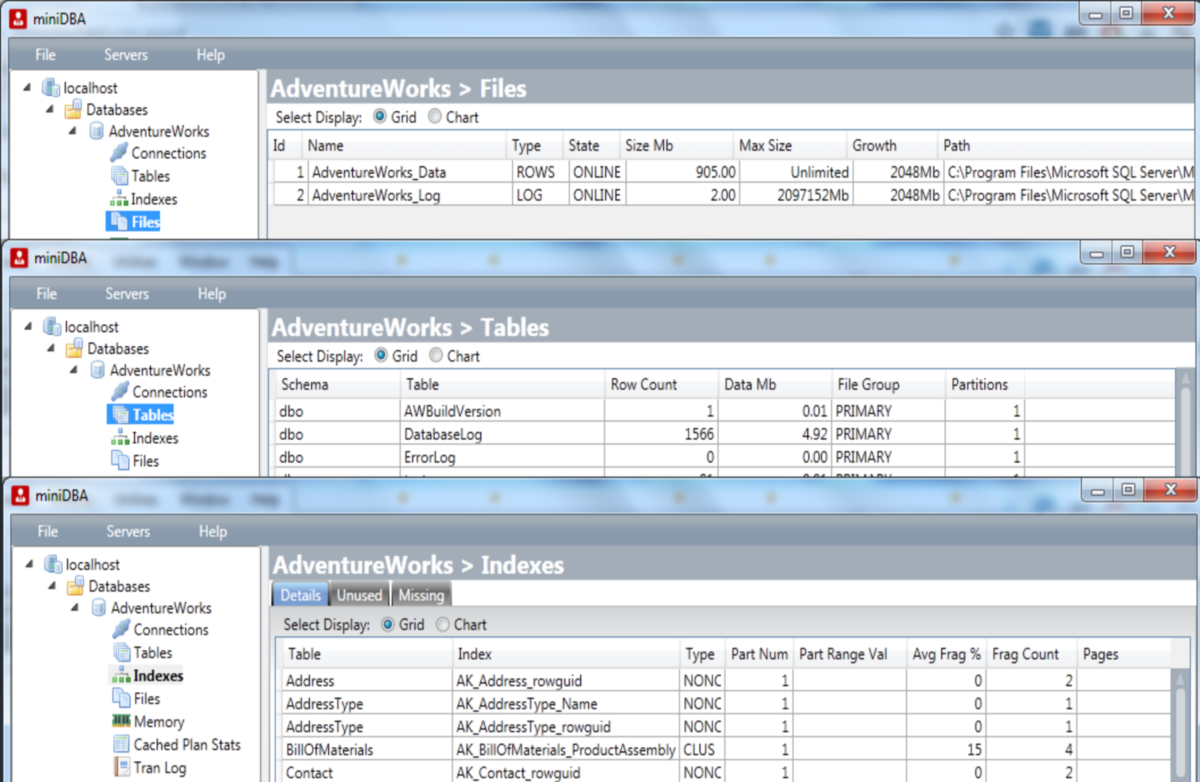This screenshot has width=1200, height=782.
Task: Select Chart display radio in Tables window
Action: 436,356
